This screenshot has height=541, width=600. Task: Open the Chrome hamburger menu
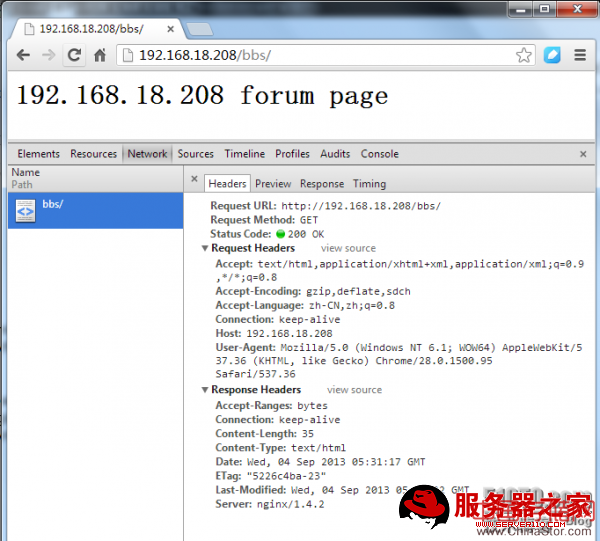(580, 56)
